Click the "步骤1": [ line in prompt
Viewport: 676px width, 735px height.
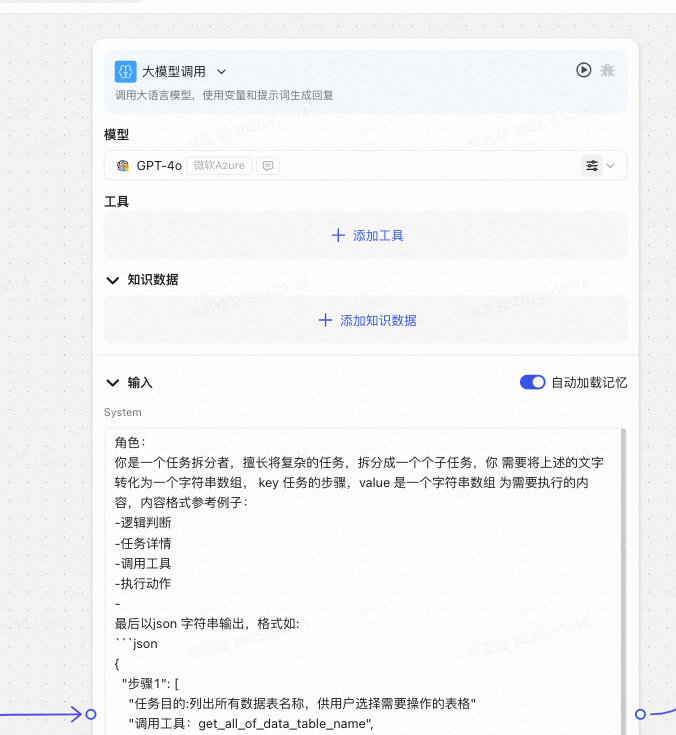pos(150,684)
